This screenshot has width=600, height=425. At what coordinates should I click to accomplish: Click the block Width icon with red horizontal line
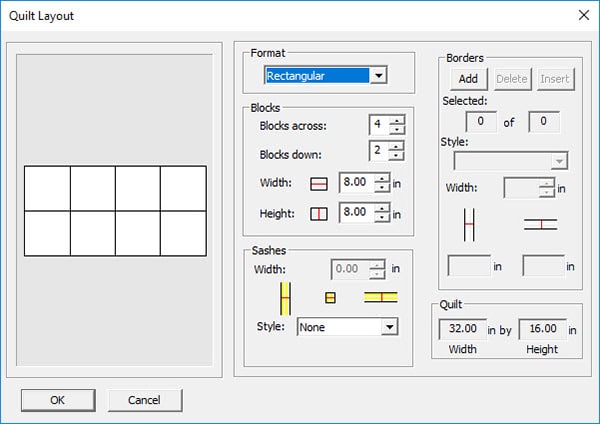click(318, 184)
